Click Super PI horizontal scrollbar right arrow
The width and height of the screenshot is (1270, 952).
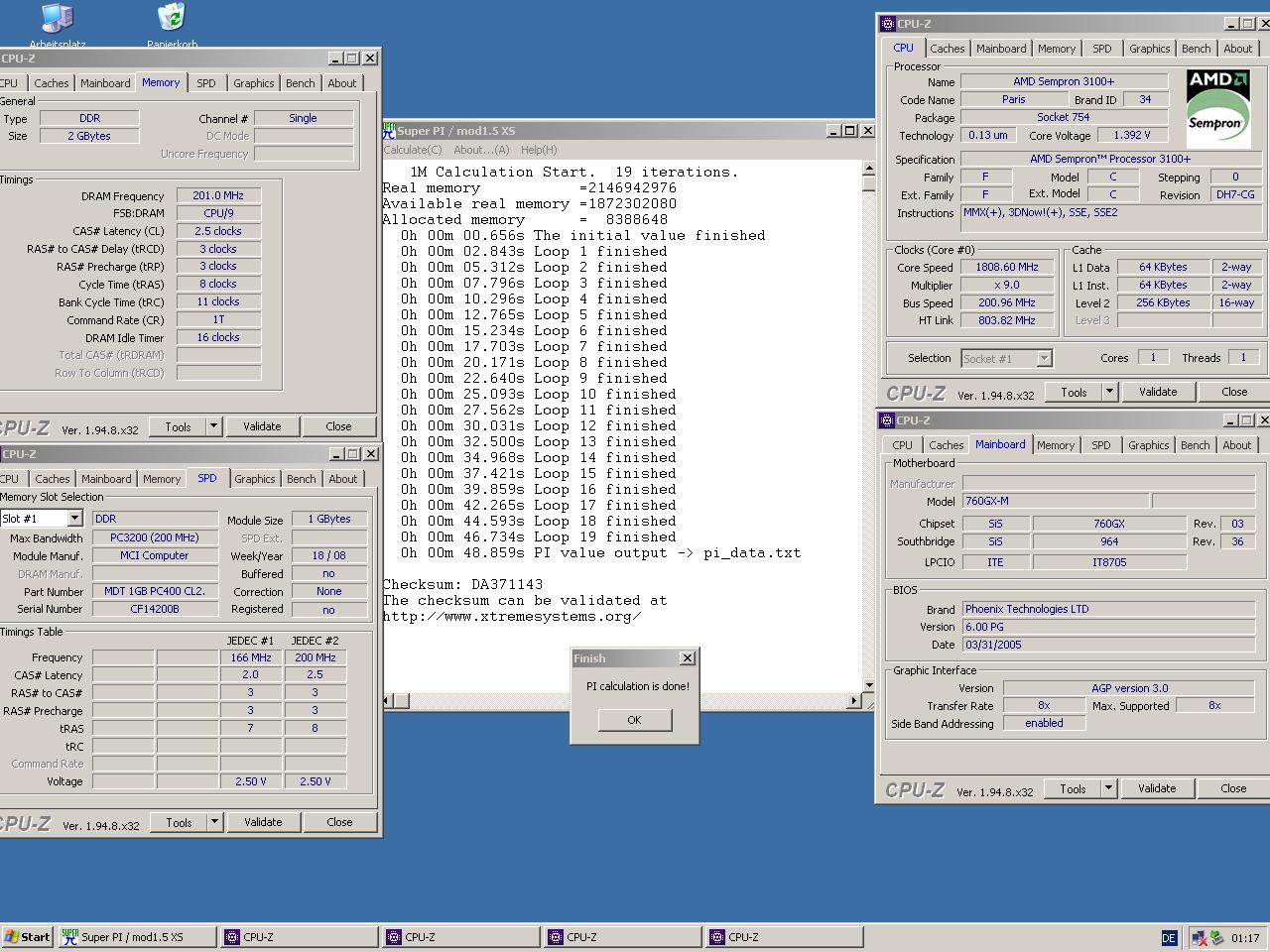(854, 700)
